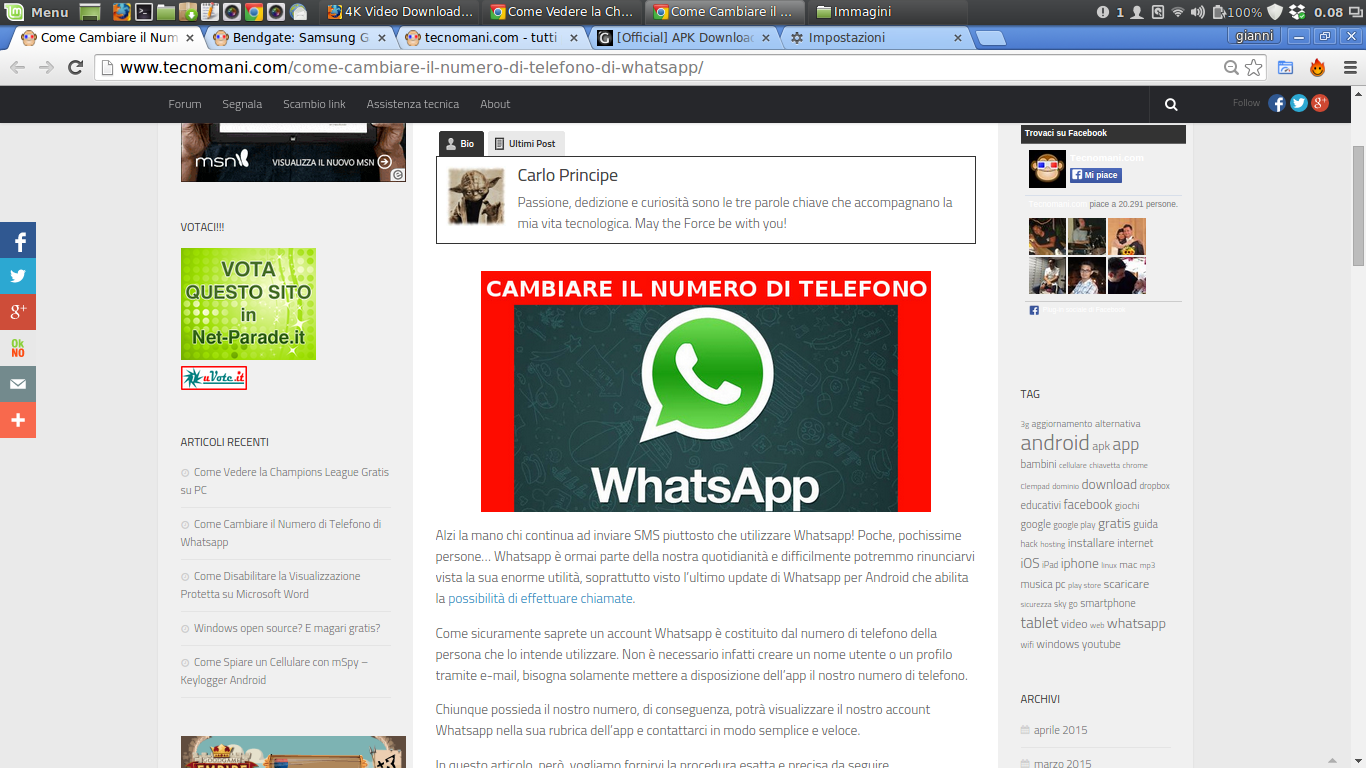This screenshot has height=768, width=1366.
Task: Open the file manager folder launcher
Action: click(x=166, y=12)
